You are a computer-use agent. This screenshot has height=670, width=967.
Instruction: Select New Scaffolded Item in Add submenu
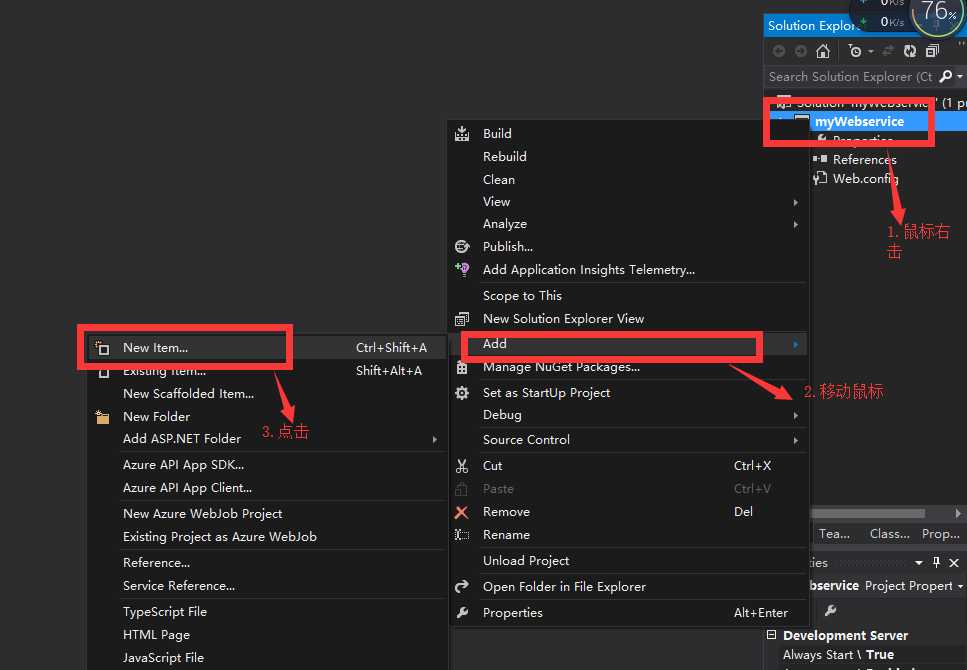[188, 394]
